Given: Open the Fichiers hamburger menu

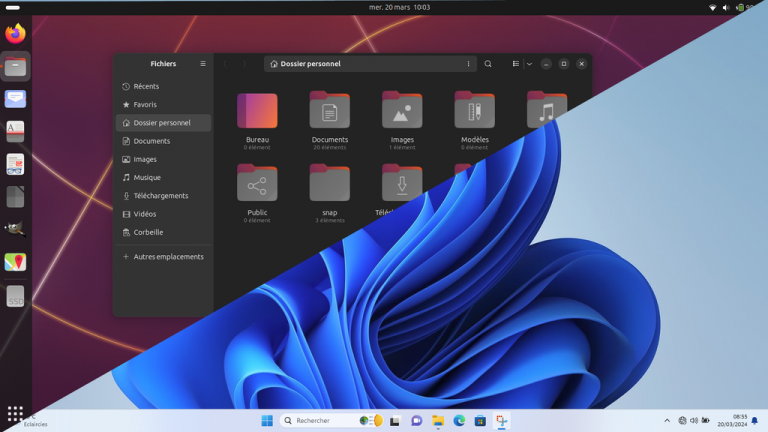Looking at the screenshot, I should [203, 64].
